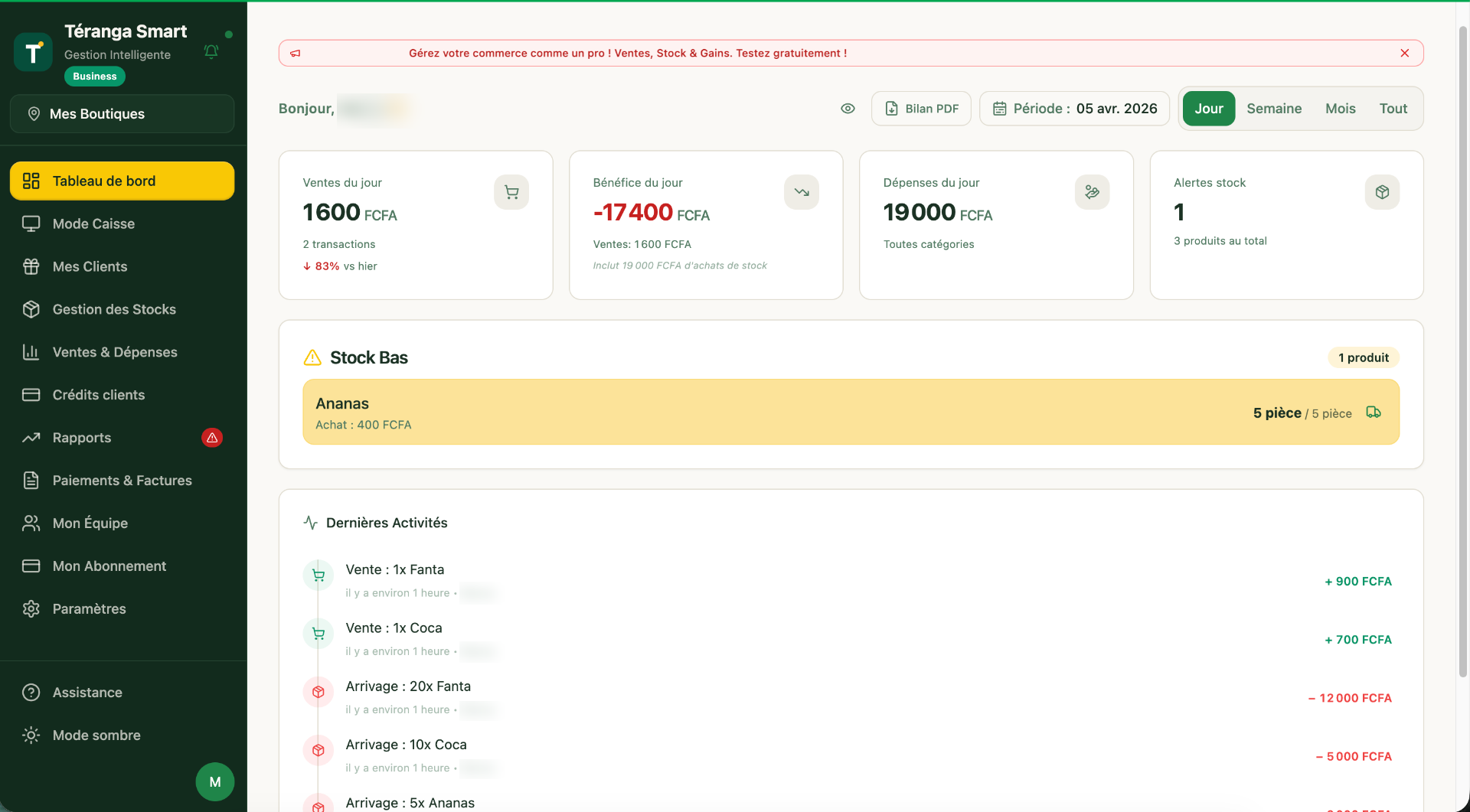Click the Téranga Smart logo icon
This screenshot has width=1470, height=812.
click(33, 52)
